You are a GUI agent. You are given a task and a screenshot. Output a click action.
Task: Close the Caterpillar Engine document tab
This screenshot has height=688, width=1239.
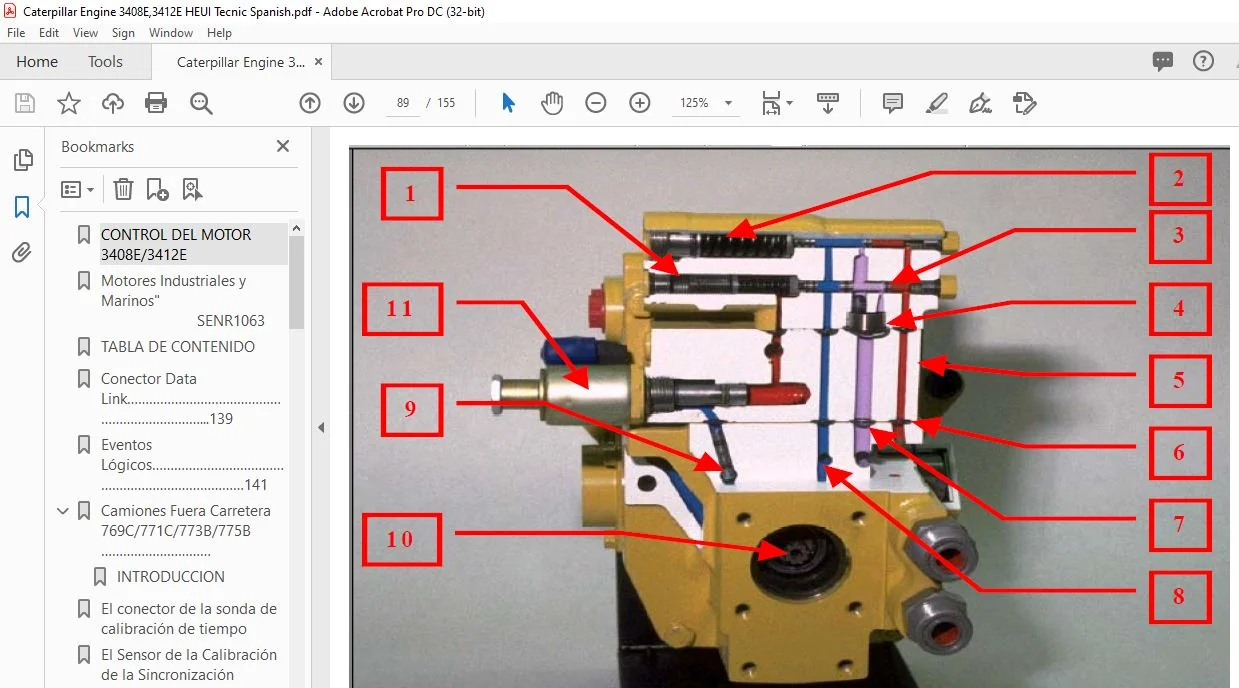click(318, 62)
